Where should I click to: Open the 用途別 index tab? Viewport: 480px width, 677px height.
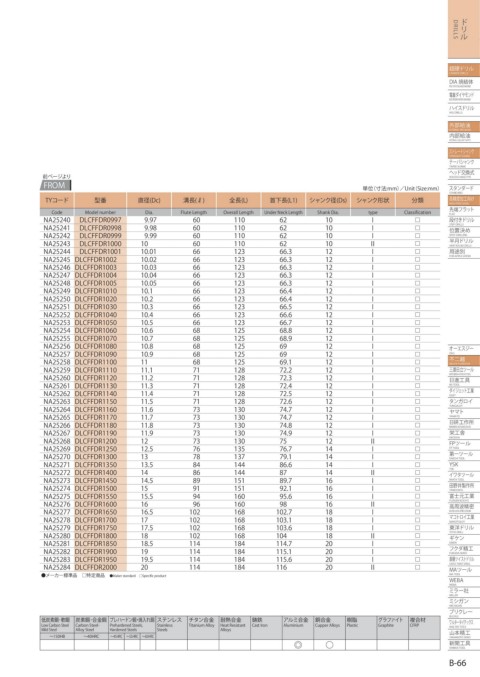click(x=464, y=253)
